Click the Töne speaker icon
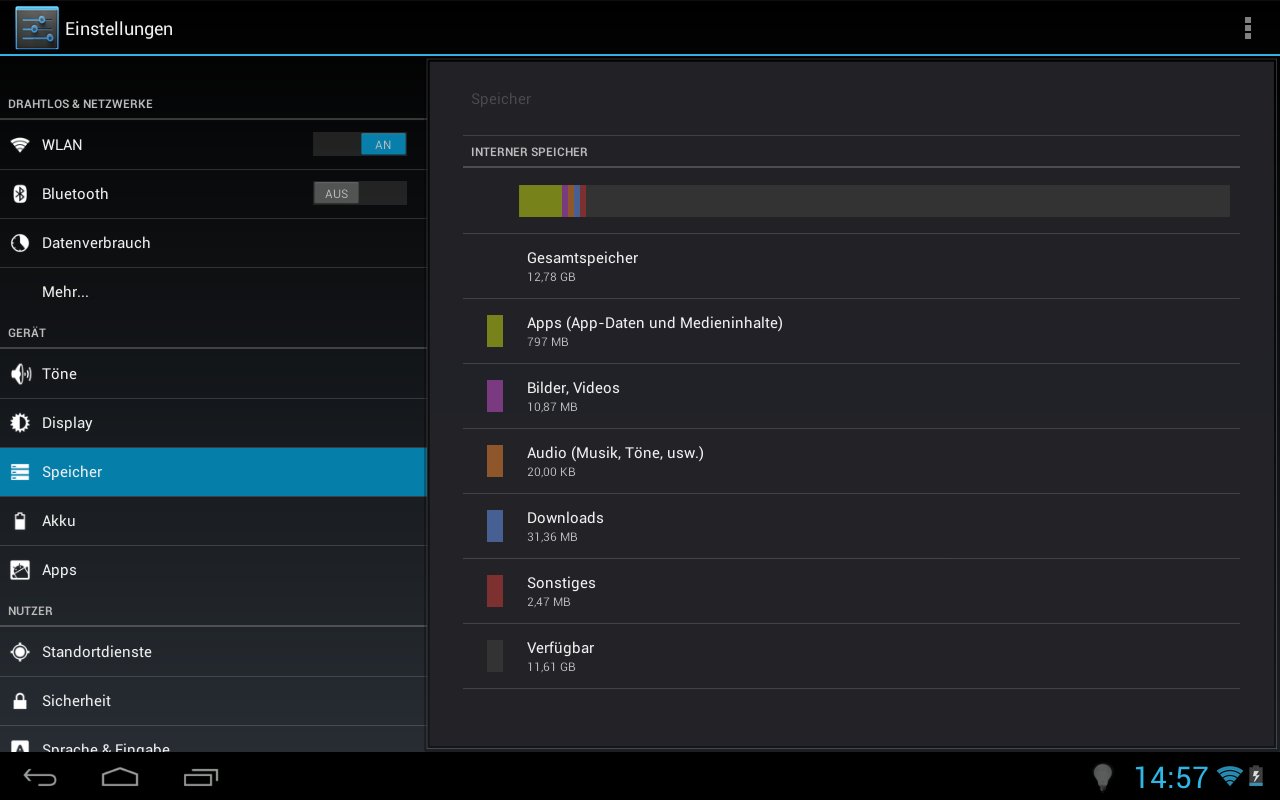This screenshot has height=800, width=1280. (x=20, y=374)
